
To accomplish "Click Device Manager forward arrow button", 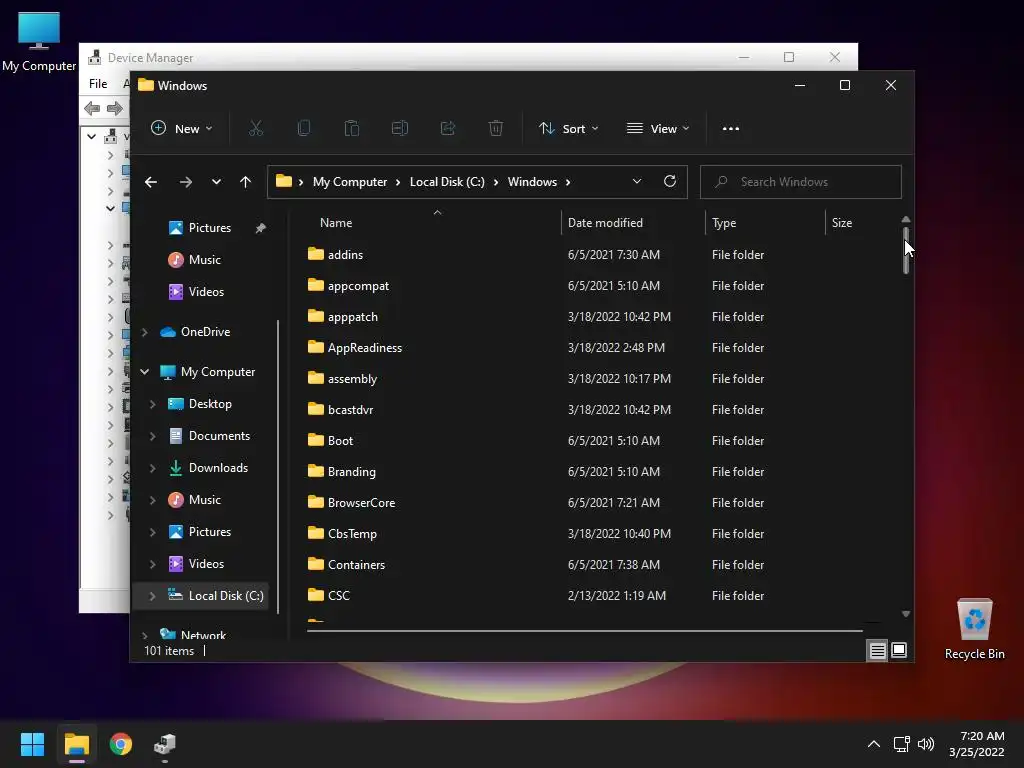I will [x=114, y=108].
